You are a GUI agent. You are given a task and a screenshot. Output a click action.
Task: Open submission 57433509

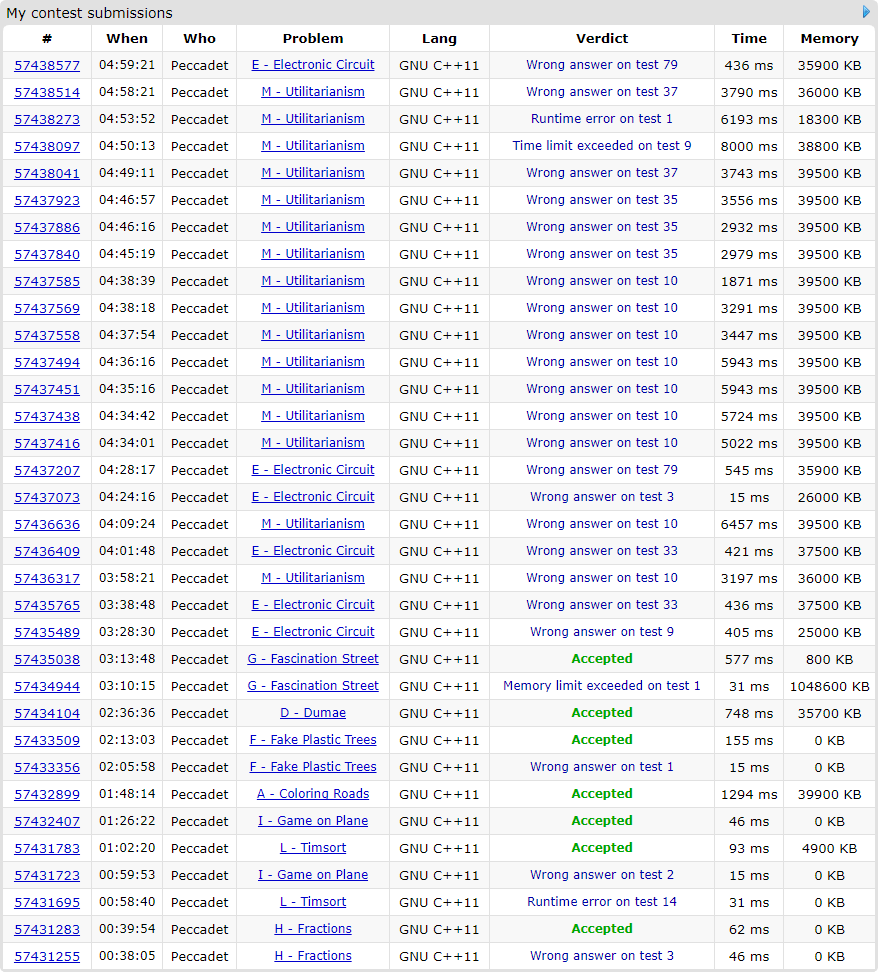pos(47,740)
